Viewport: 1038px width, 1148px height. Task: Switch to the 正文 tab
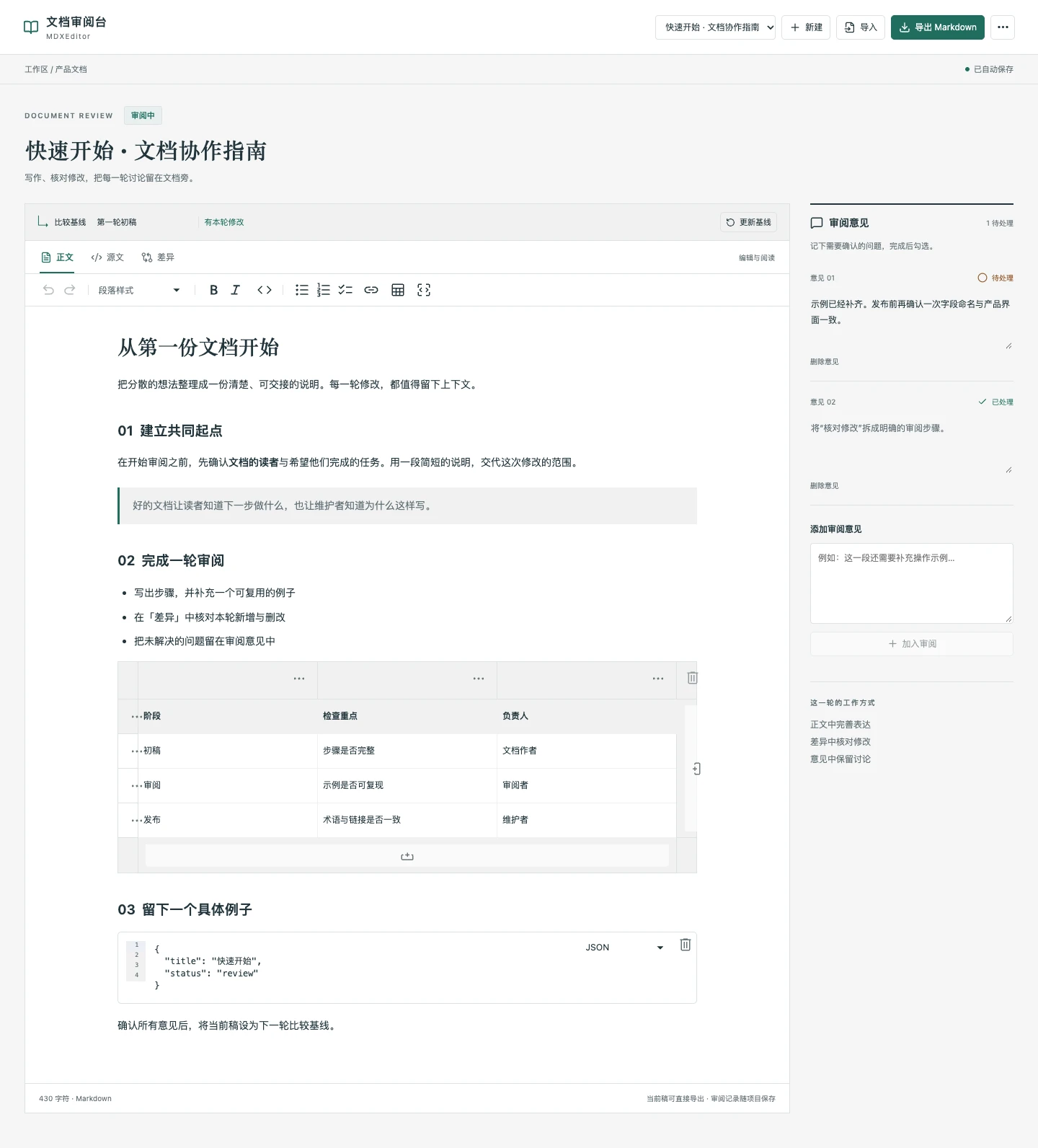point(57,257)
